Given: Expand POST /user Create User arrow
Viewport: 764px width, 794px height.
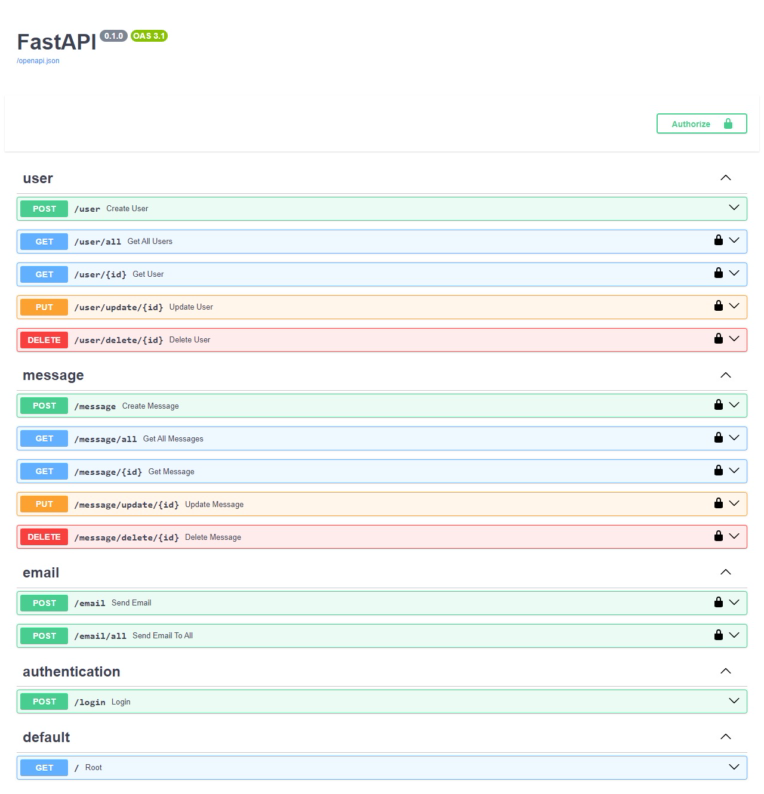Looking at the screenshot, I should pos(734,208).
